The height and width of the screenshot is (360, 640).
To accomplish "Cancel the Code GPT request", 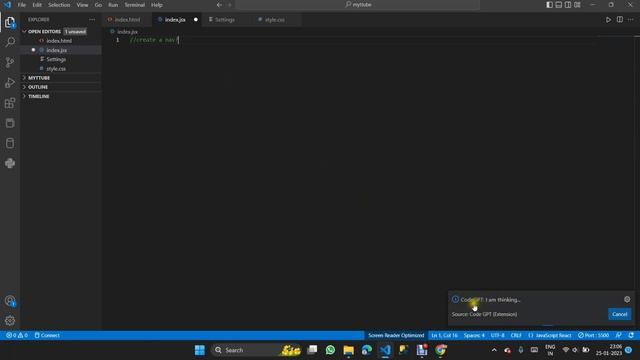I will (x=619, y=314).
